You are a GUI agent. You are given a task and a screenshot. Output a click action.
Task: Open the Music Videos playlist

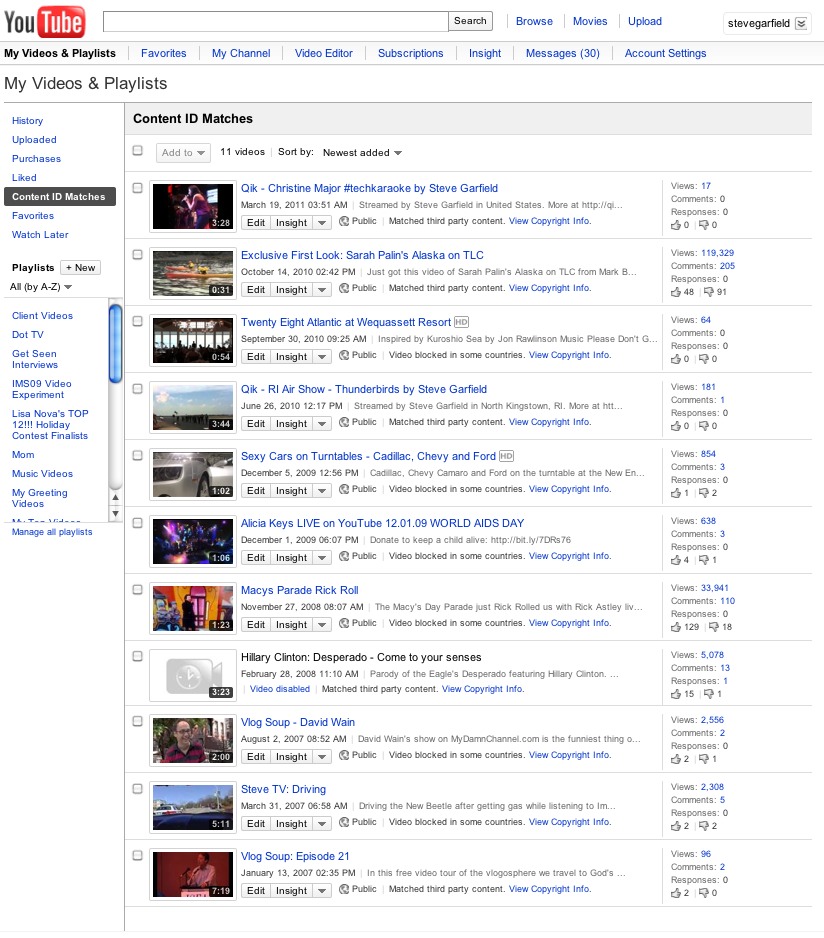42,473
